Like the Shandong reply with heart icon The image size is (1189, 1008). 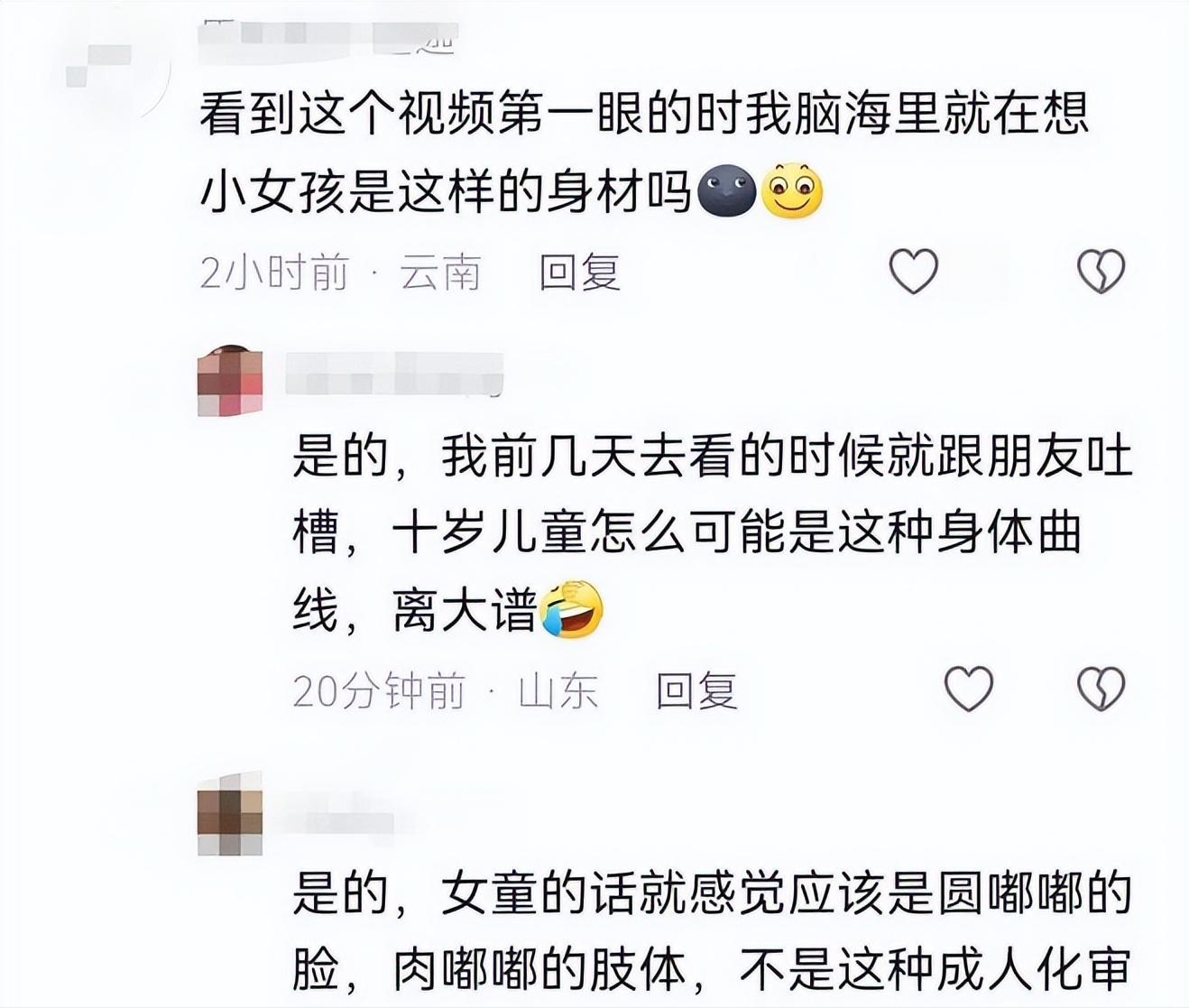click(x=968, y=689)
